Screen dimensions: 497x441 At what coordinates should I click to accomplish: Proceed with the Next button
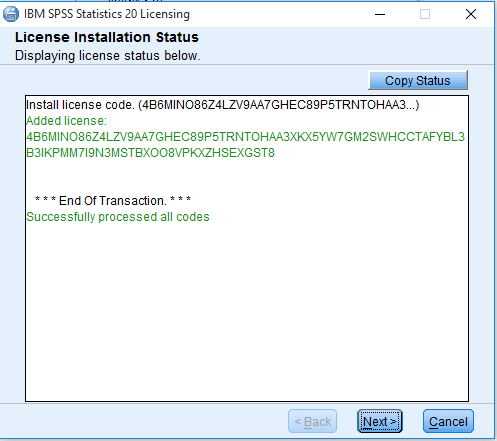380,421
